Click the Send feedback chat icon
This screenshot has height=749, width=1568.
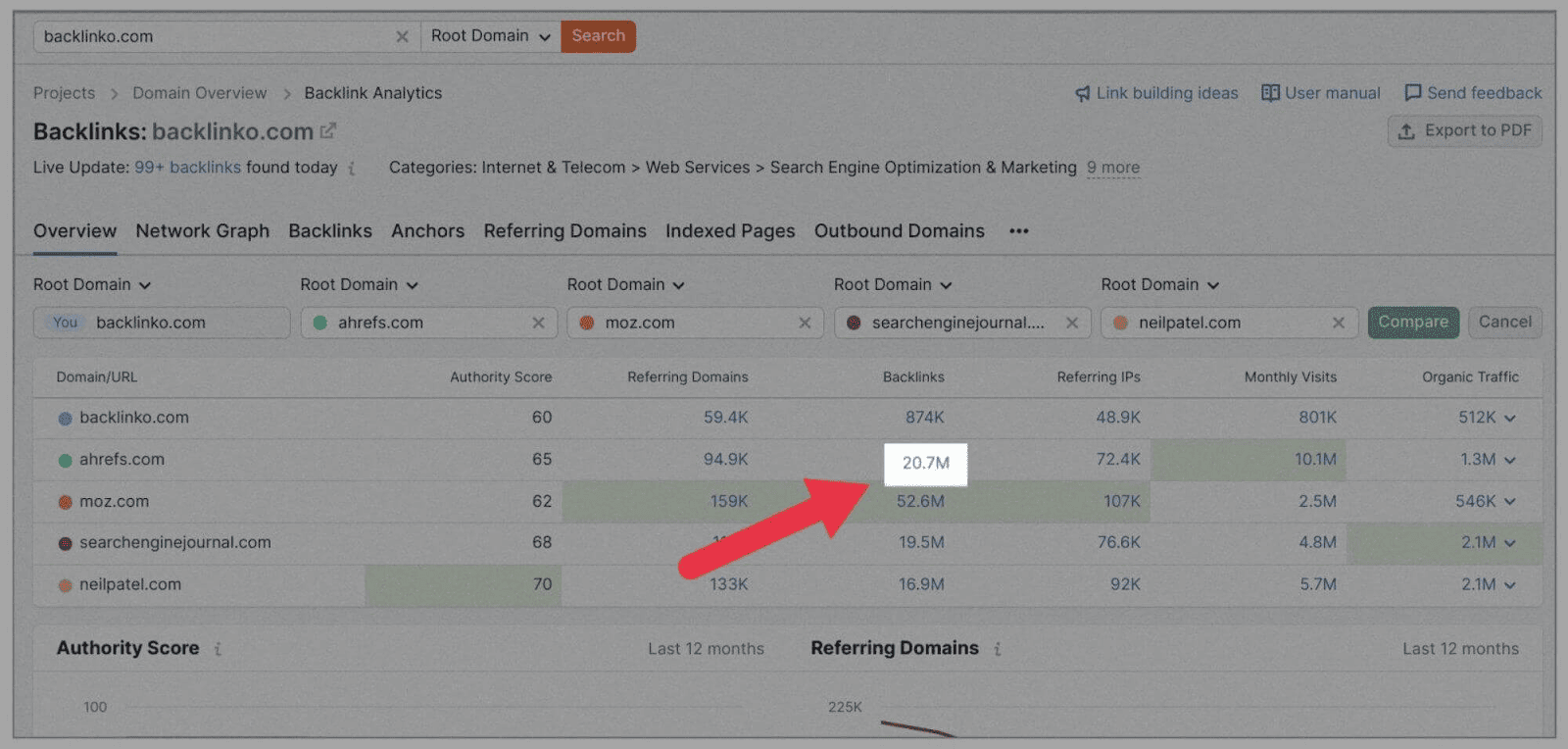pyautogui.click(x=1412, y=93)
